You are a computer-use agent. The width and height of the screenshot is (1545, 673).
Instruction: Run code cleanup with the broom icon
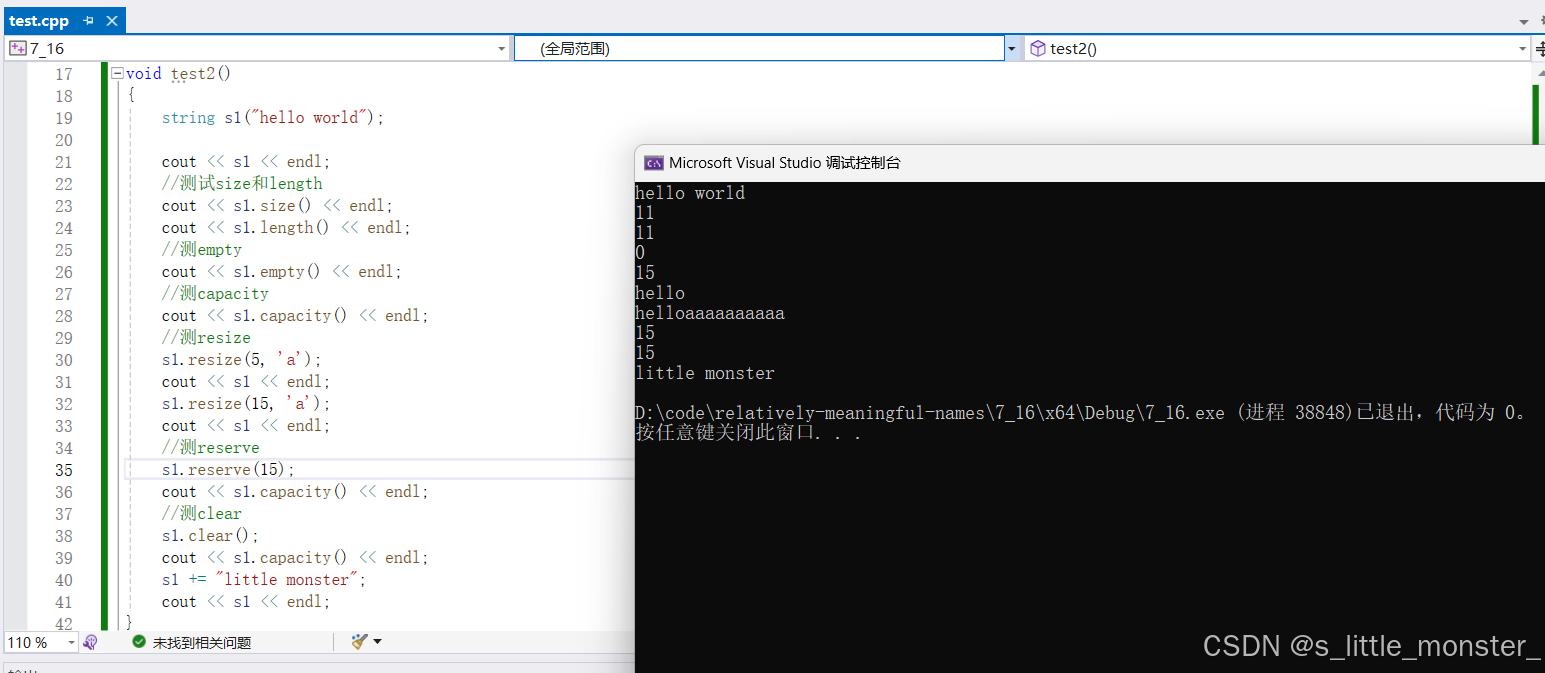(359, 642)
